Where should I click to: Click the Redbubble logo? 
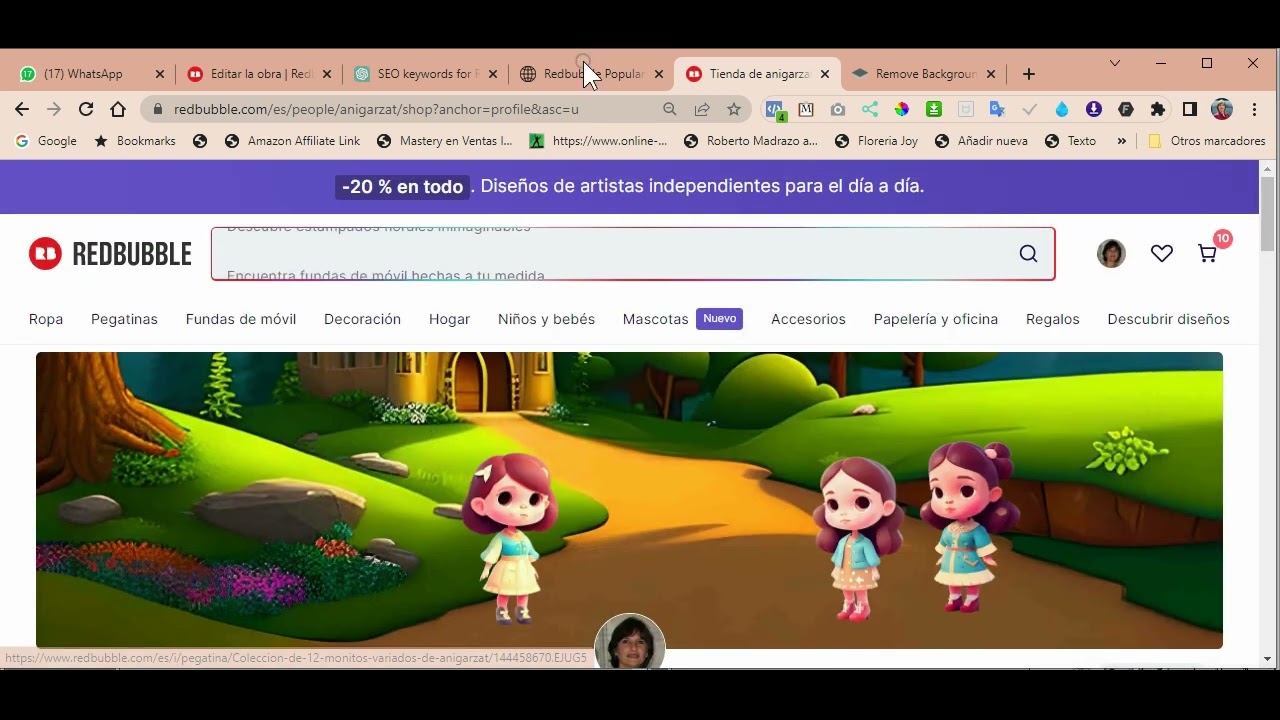pyautogui.click(x=110, y=254)
